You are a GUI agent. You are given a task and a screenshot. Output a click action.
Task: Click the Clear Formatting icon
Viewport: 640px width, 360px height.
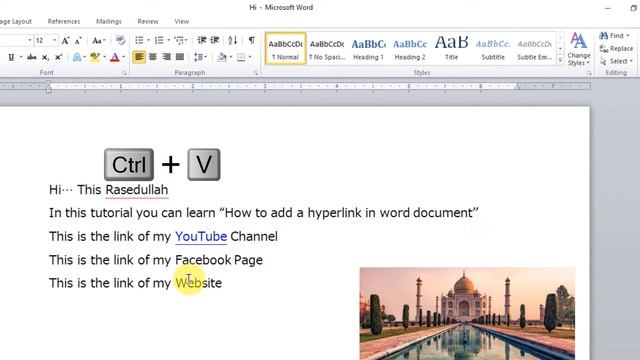pos(120,40)
